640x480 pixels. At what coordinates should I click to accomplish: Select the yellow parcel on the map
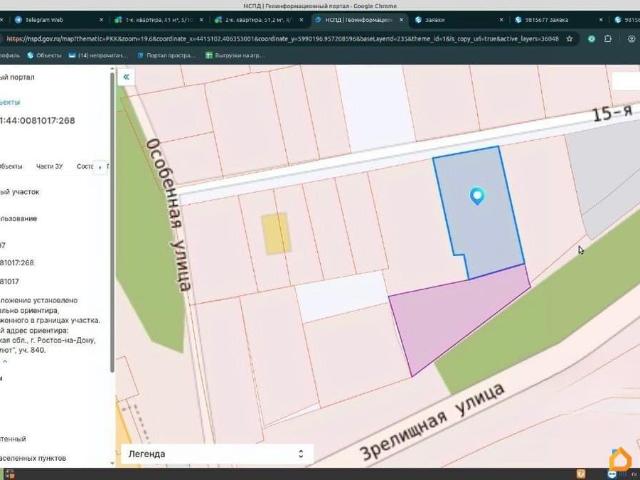coord(276,234)
